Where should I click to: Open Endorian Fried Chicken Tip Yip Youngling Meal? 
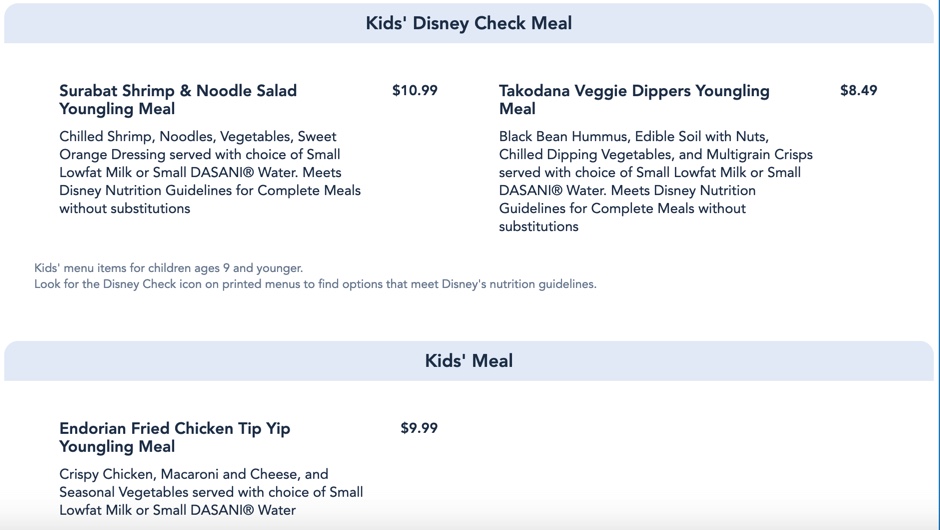tap(174, 437)
